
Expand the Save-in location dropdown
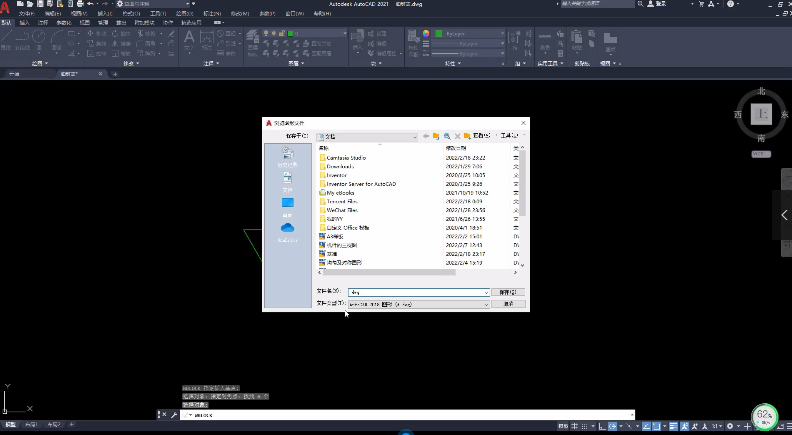pos(414,137)
